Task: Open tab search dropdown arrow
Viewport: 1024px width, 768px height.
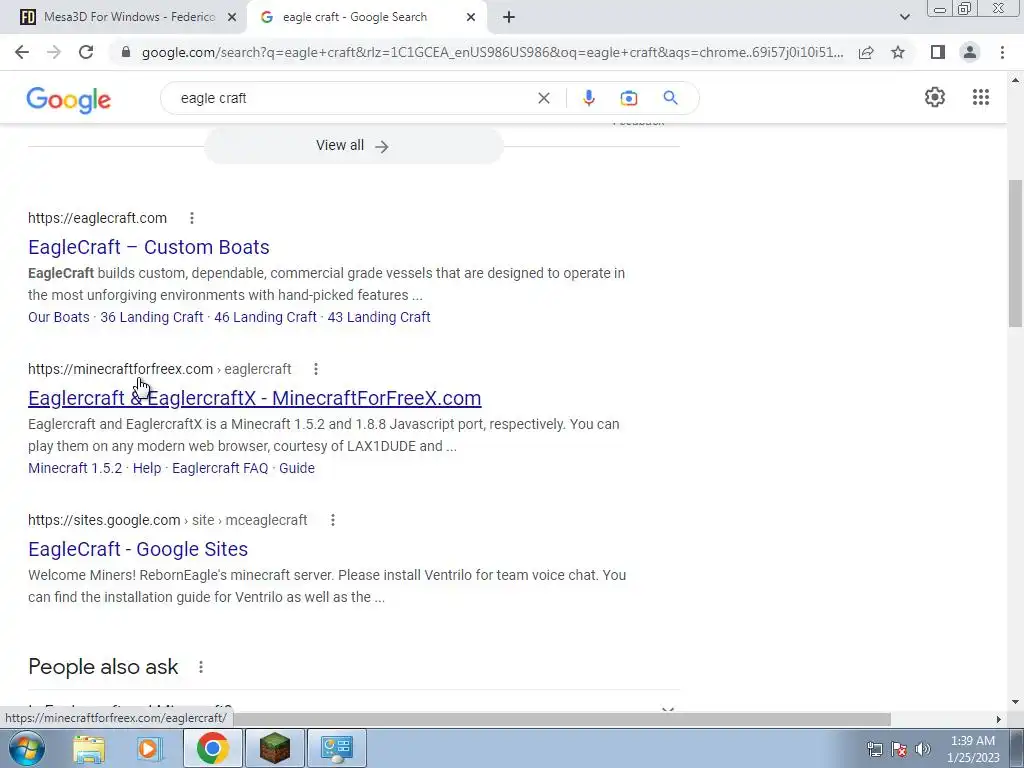Action: tap(904, 17)
